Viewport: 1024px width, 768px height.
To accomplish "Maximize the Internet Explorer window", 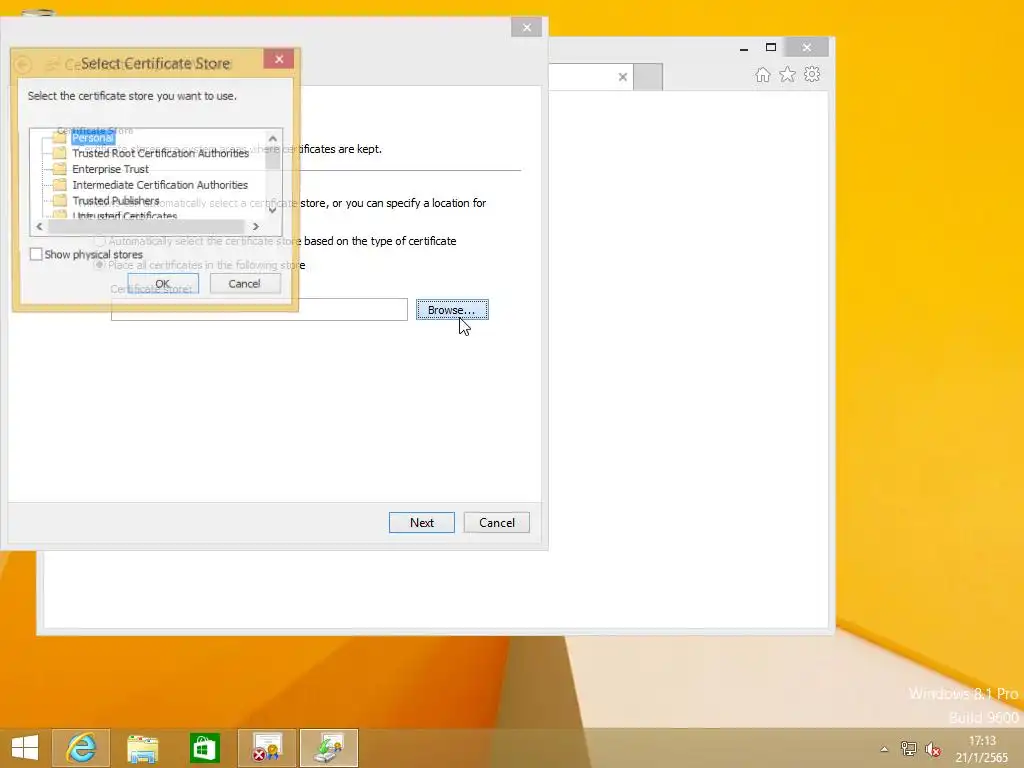I will click(771, 48).
